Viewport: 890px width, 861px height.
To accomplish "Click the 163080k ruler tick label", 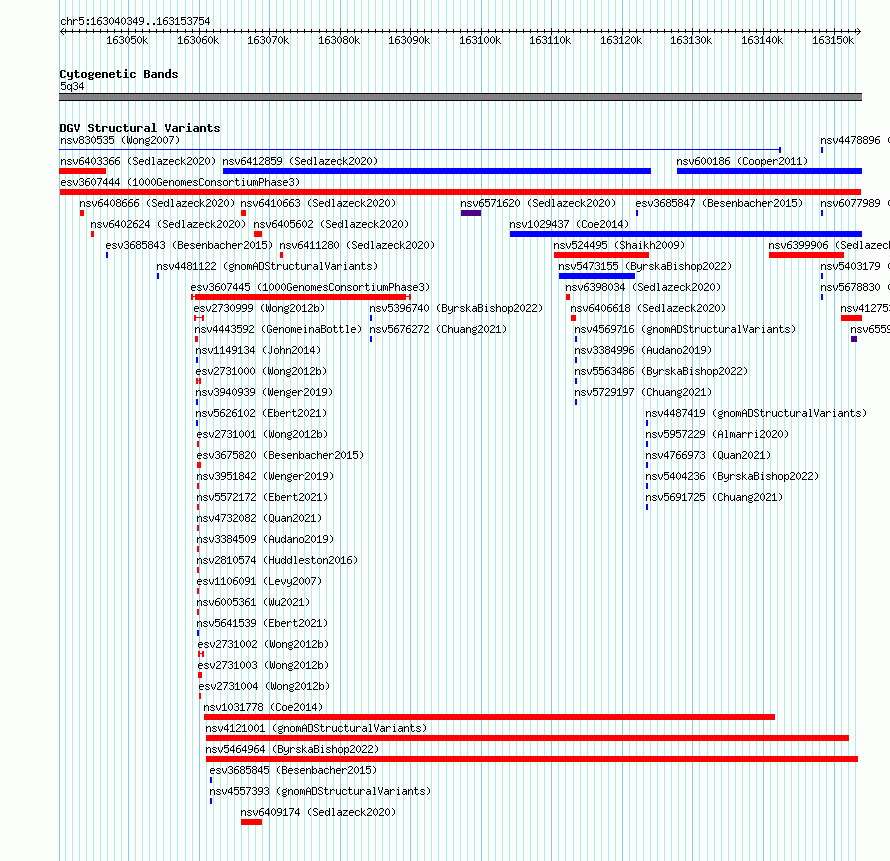I will coord(339,40).
